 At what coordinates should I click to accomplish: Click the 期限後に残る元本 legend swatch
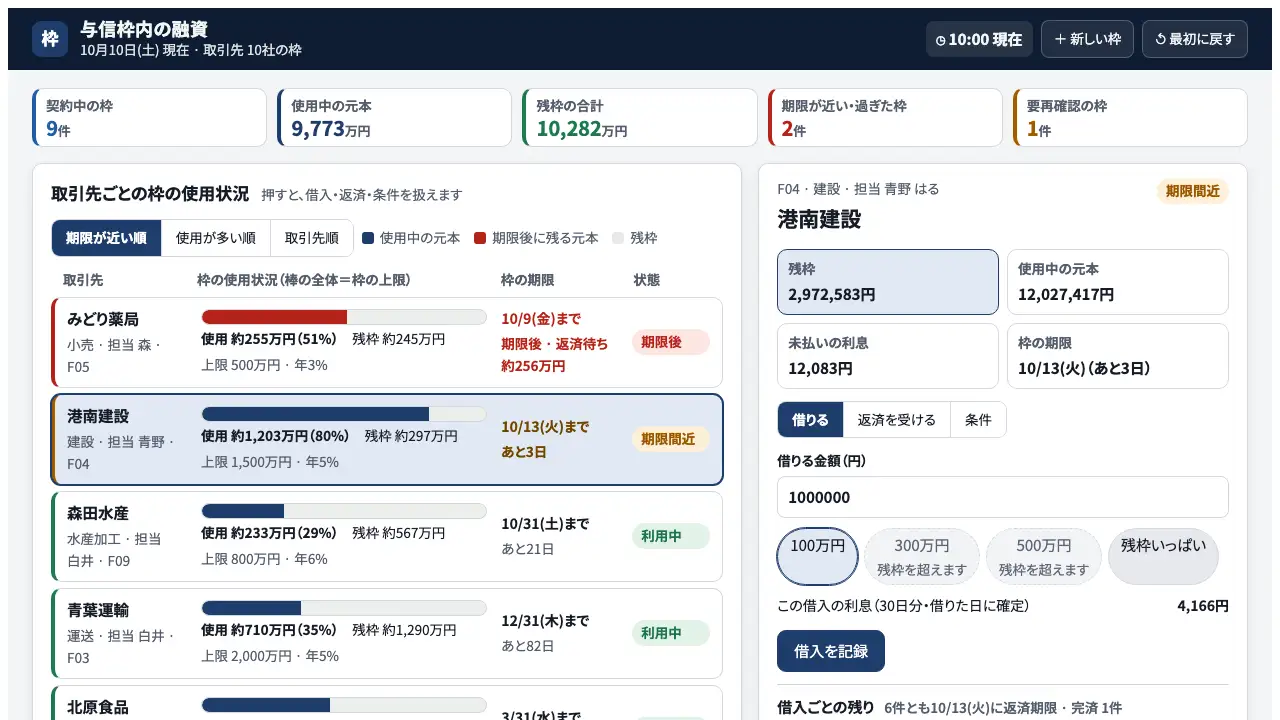click(x=480, y=238)
